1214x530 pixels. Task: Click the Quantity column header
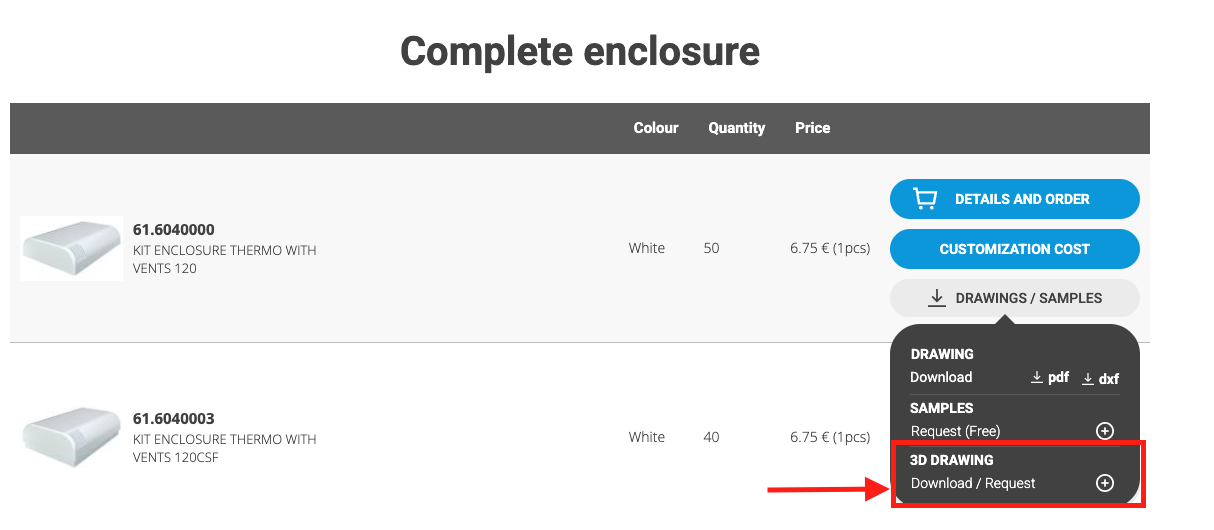coord(736,128)
